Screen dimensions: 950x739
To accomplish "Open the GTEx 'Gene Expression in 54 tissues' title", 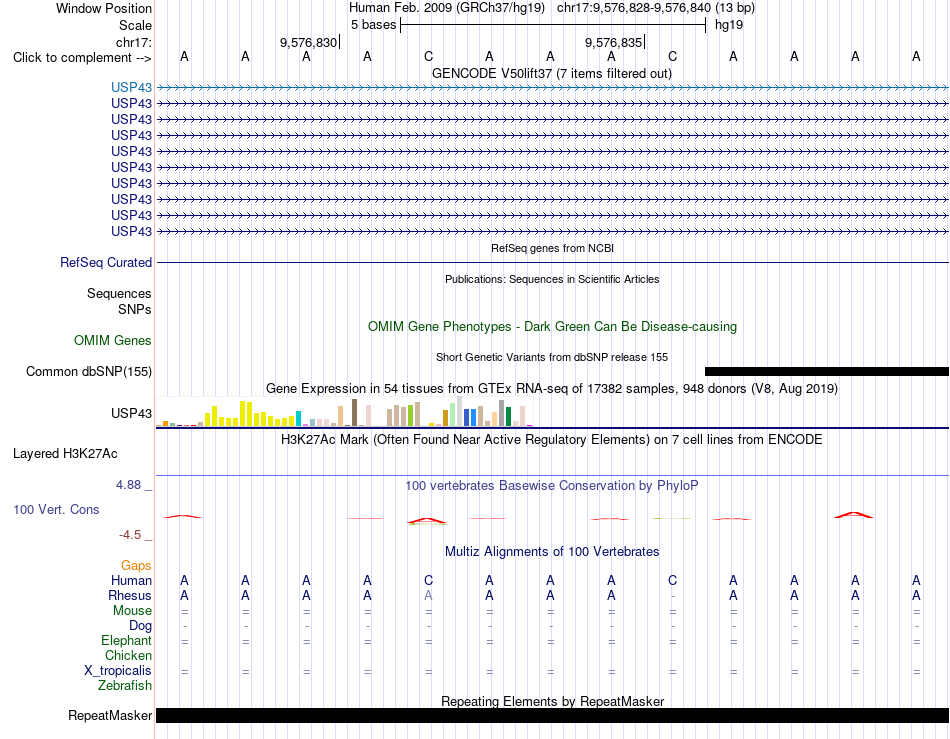I will (552, 388).
